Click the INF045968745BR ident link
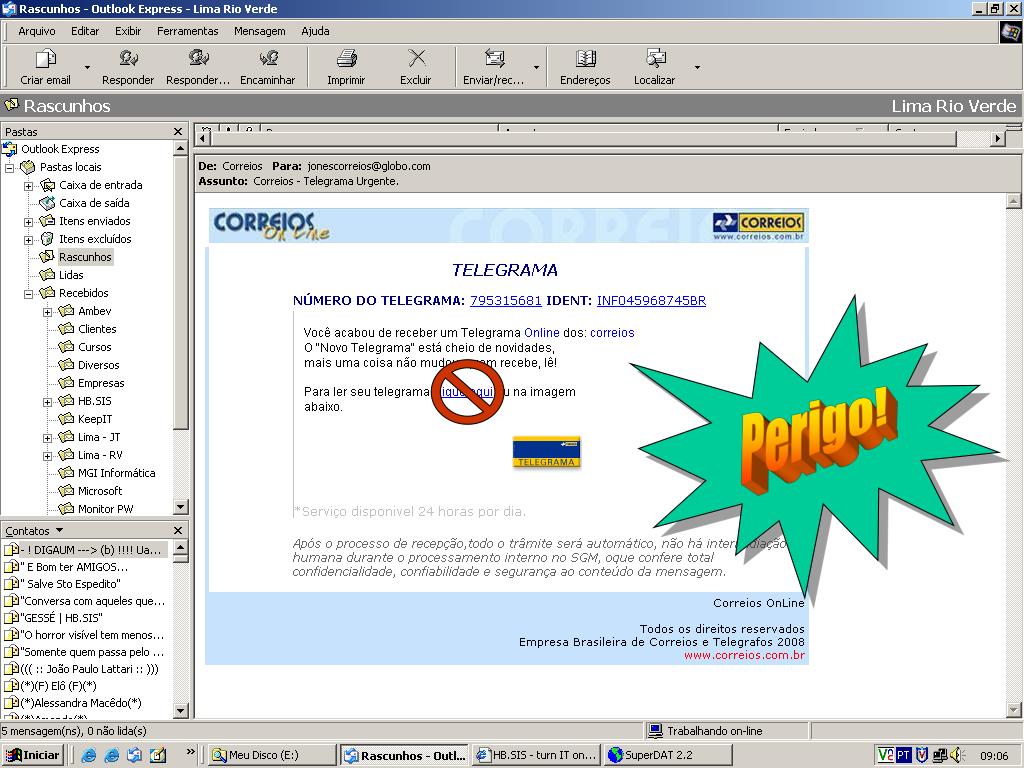 click(651, 300)
